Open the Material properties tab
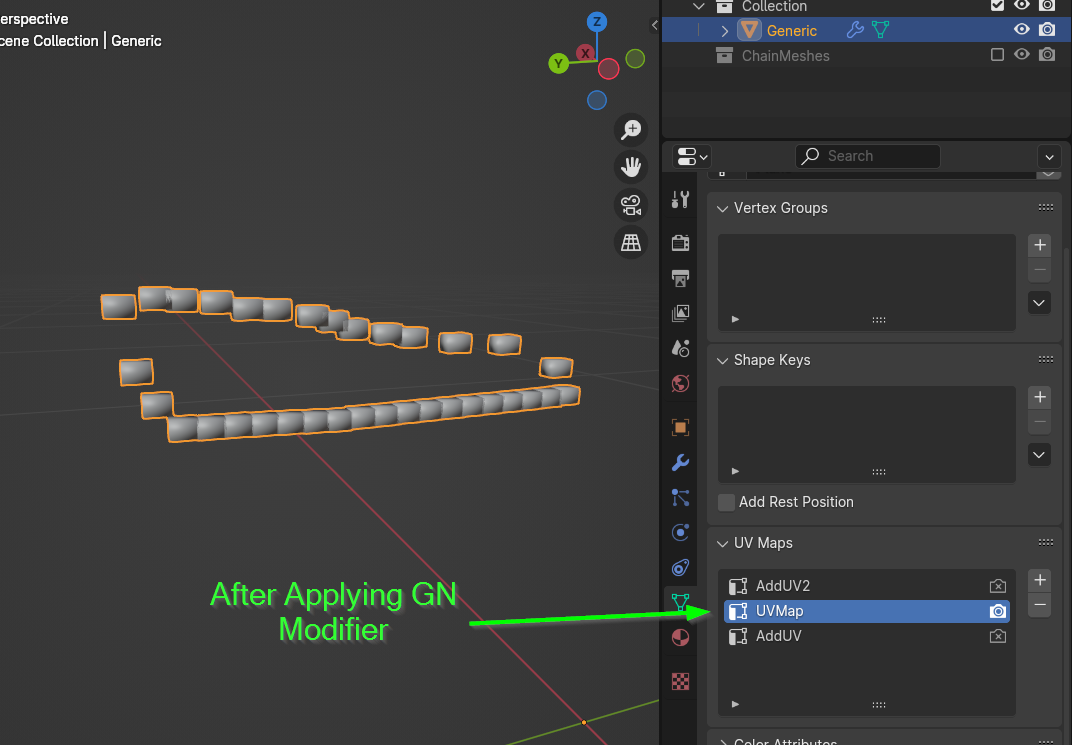The image size is (1072, 745). pyautogui.click(x=680, y=638)
